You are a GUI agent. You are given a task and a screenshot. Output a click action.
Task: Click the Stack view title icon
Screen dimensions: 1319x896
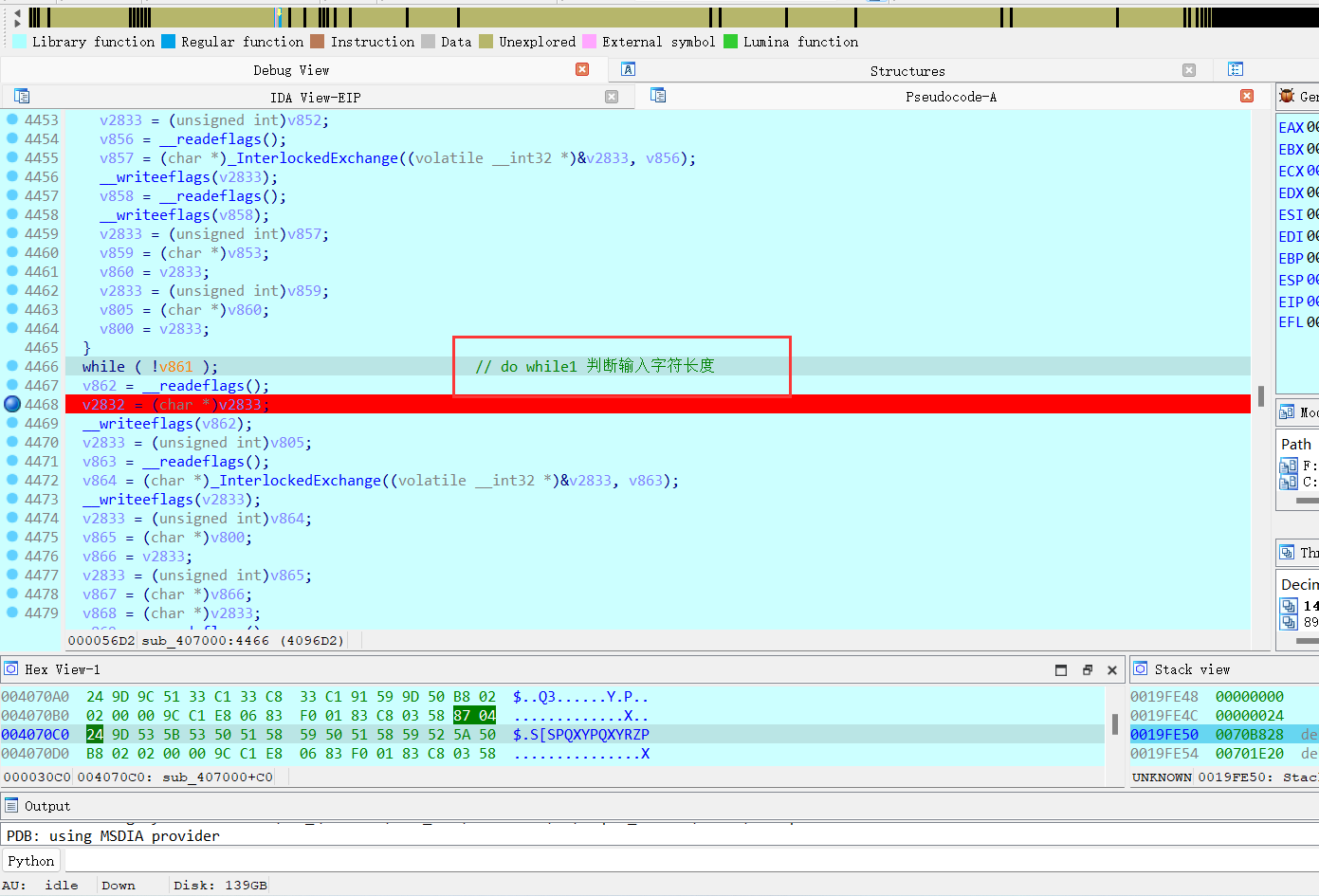[x=1141, y=668]
